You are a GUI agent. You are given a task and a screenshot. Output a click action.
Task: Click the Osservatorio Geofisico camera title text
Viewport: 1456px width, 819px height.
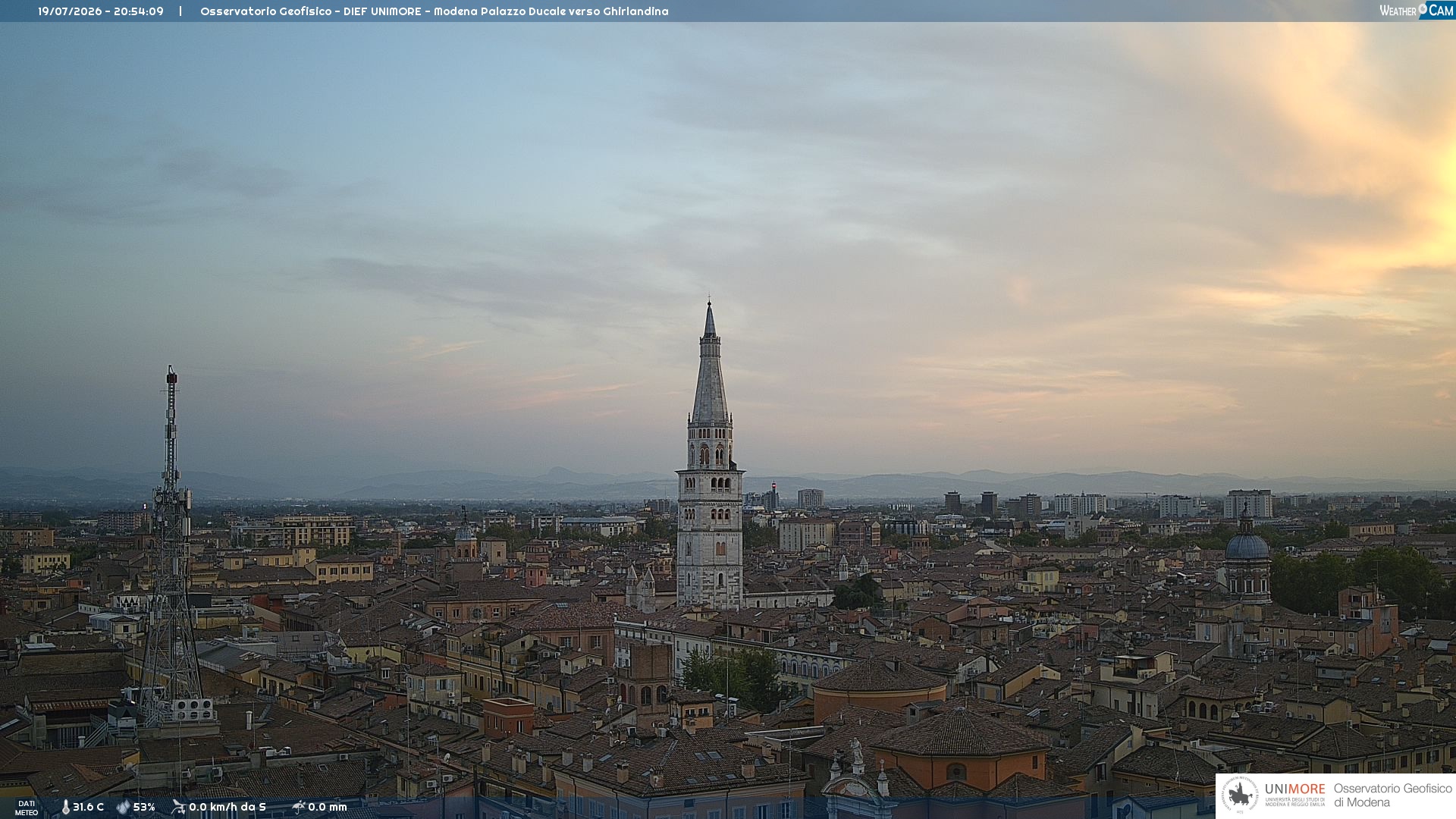click(435, 11)
